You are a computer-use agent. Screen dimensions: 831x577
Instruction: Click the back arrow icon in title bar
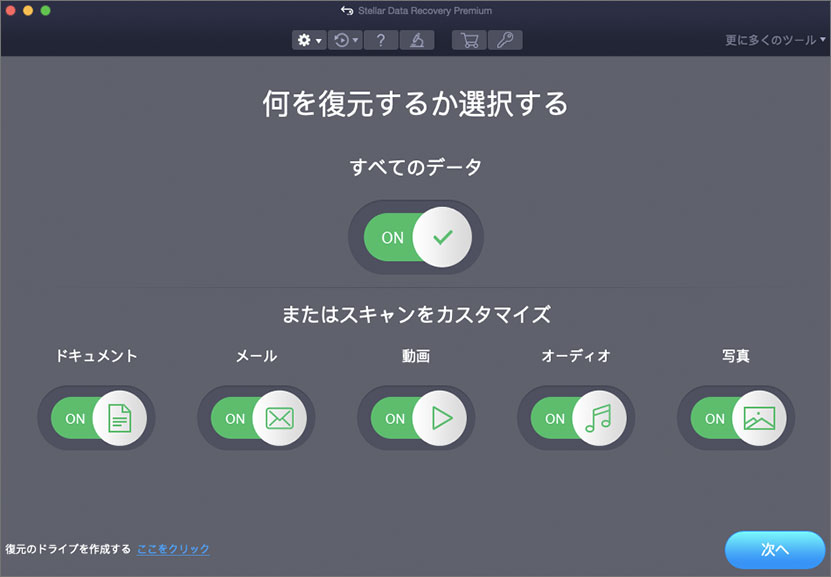347,11
